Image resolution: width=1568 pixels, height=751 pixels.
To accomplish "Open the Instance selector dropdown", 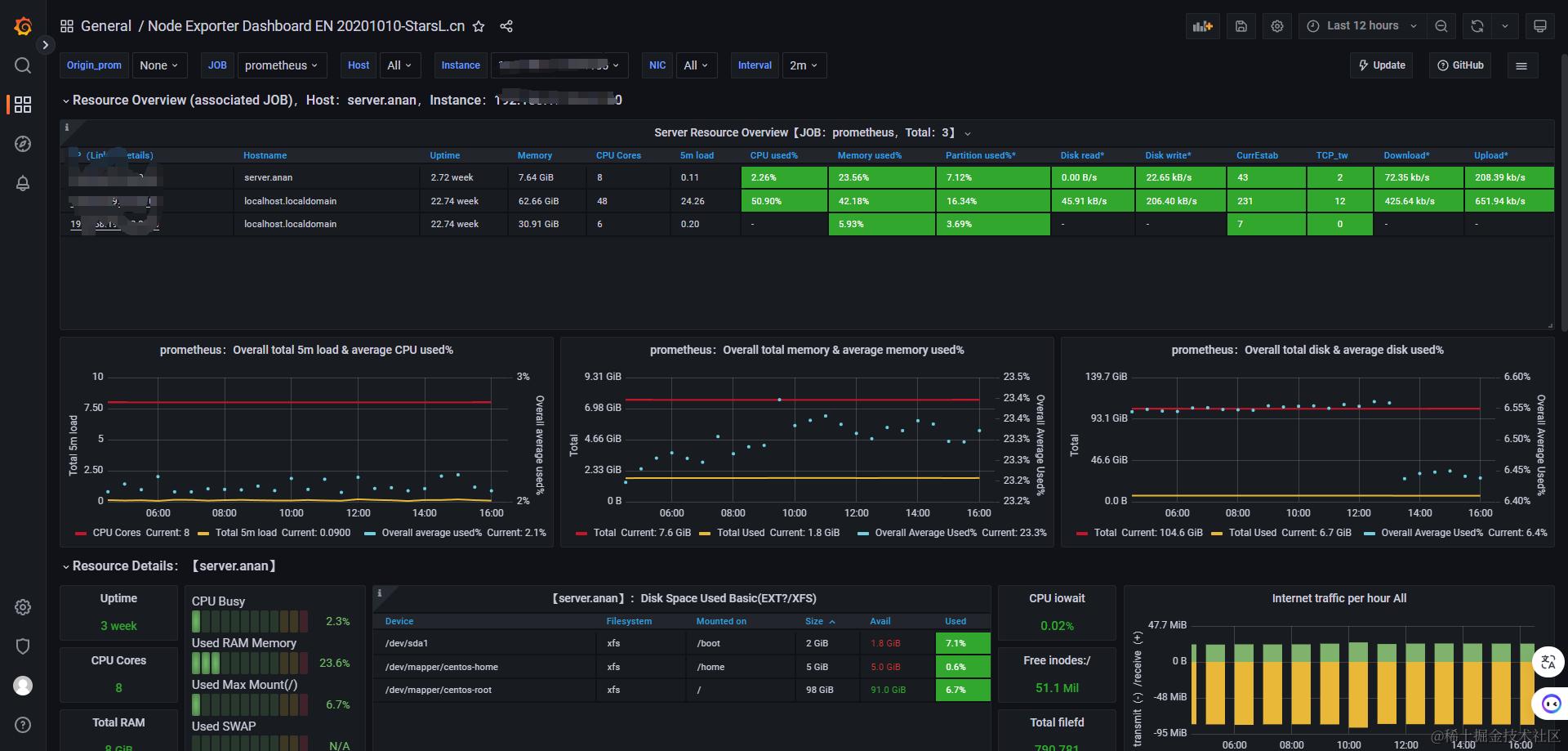I will point(559,65).
